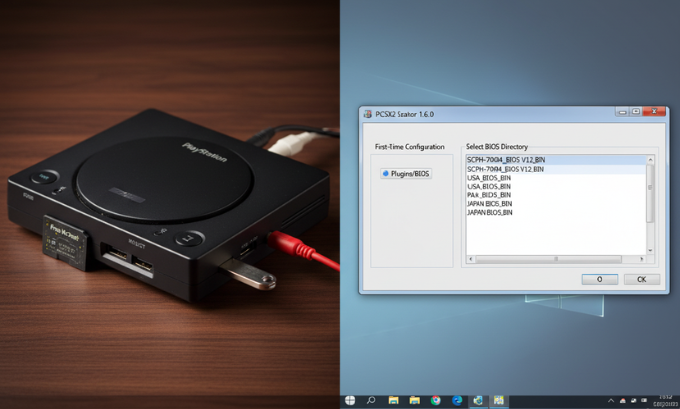Launch Google Chrome from the taskbar
The image size is (680, 409).
coord(436,401)
